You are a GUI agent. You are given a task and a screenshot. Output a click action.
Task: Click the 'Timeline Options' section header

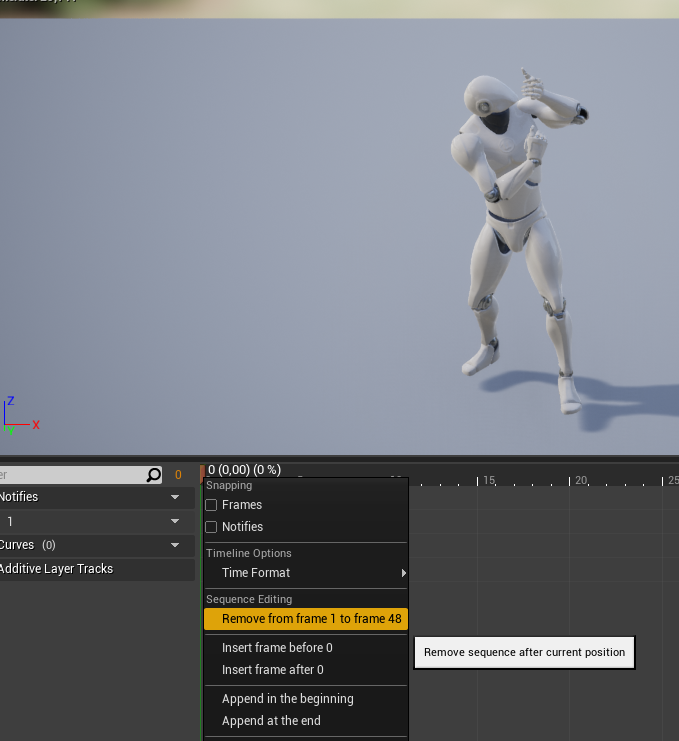click(x=249, y=553)
